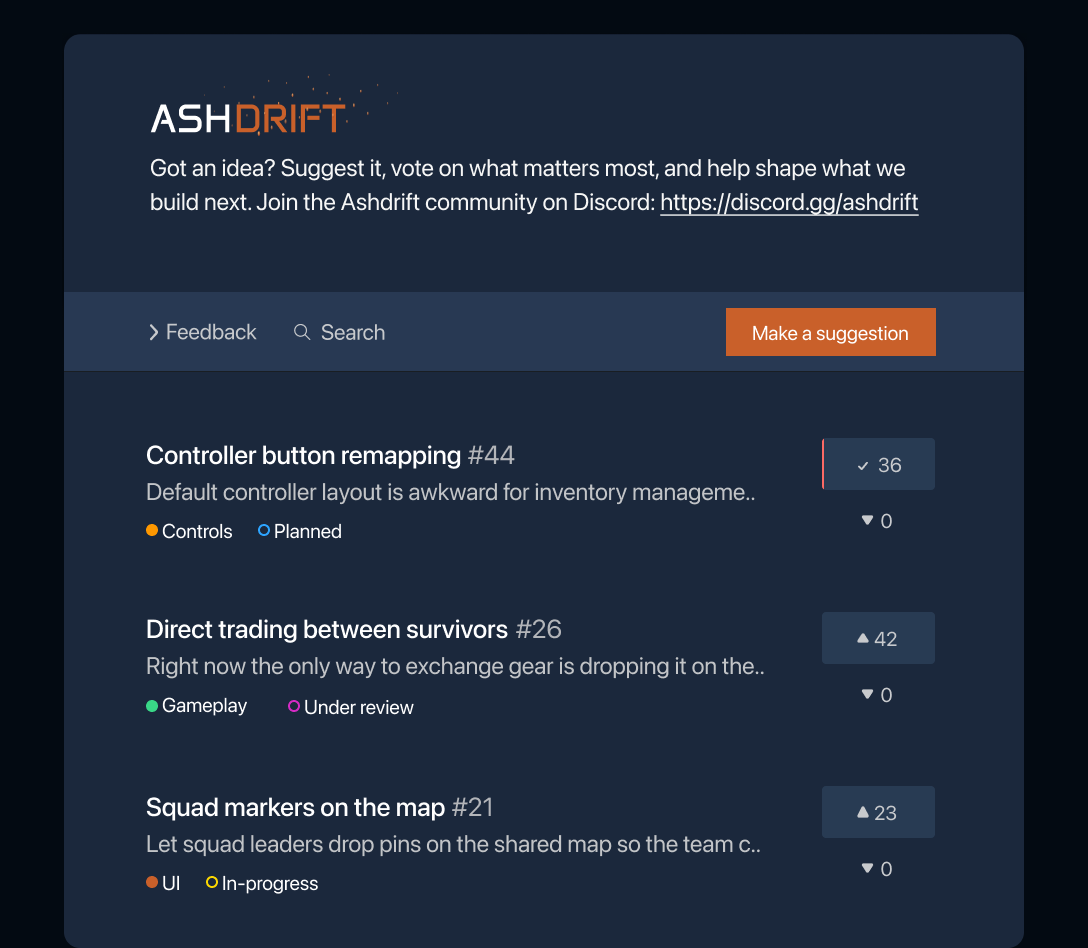Open Direct trading between survivors #26
The height and width of the screenshot is (948, 1088).
pos(353,629)
